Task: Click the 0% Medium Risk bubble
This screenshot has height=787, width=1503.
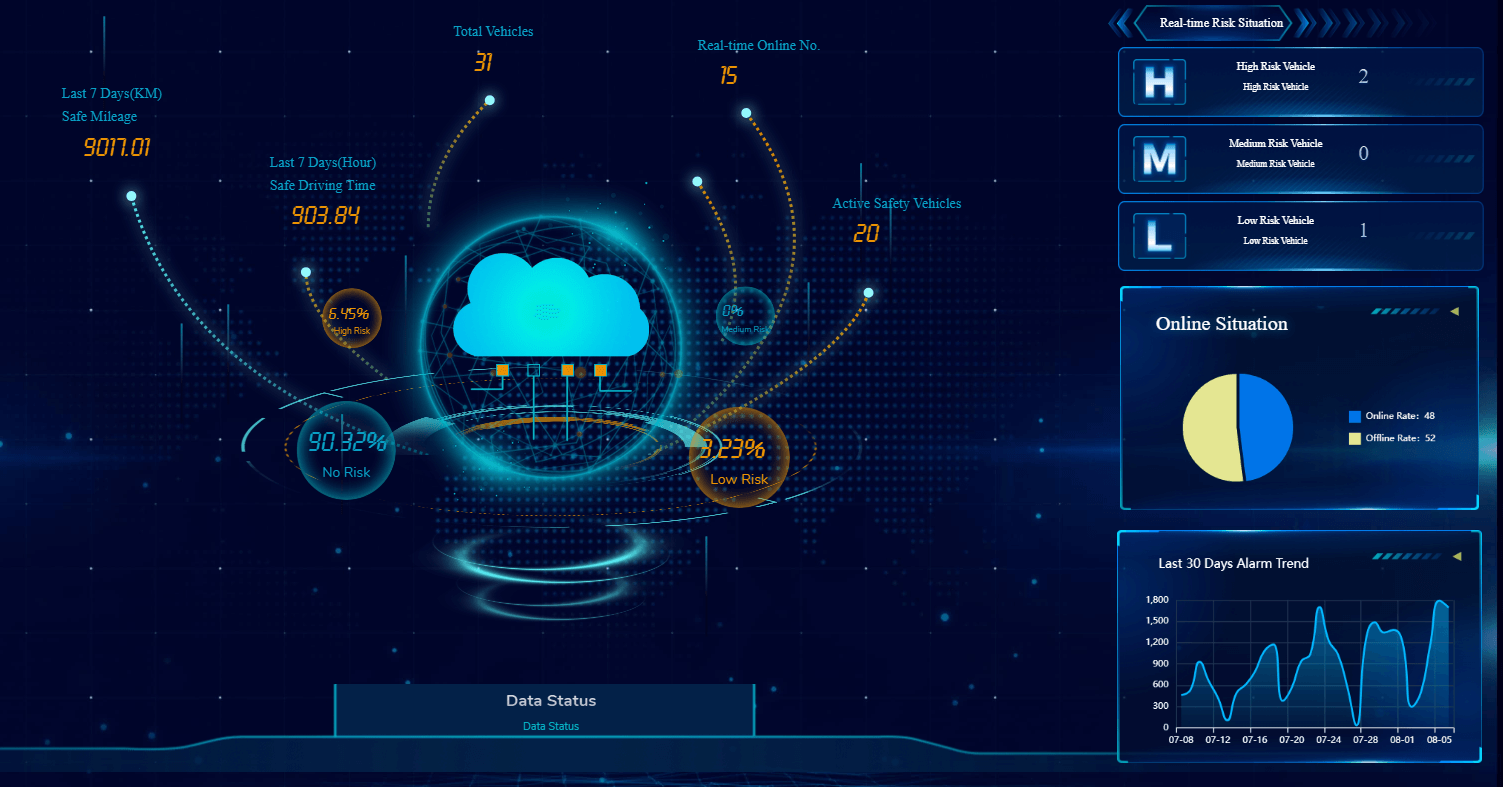Action: point(744,316)
